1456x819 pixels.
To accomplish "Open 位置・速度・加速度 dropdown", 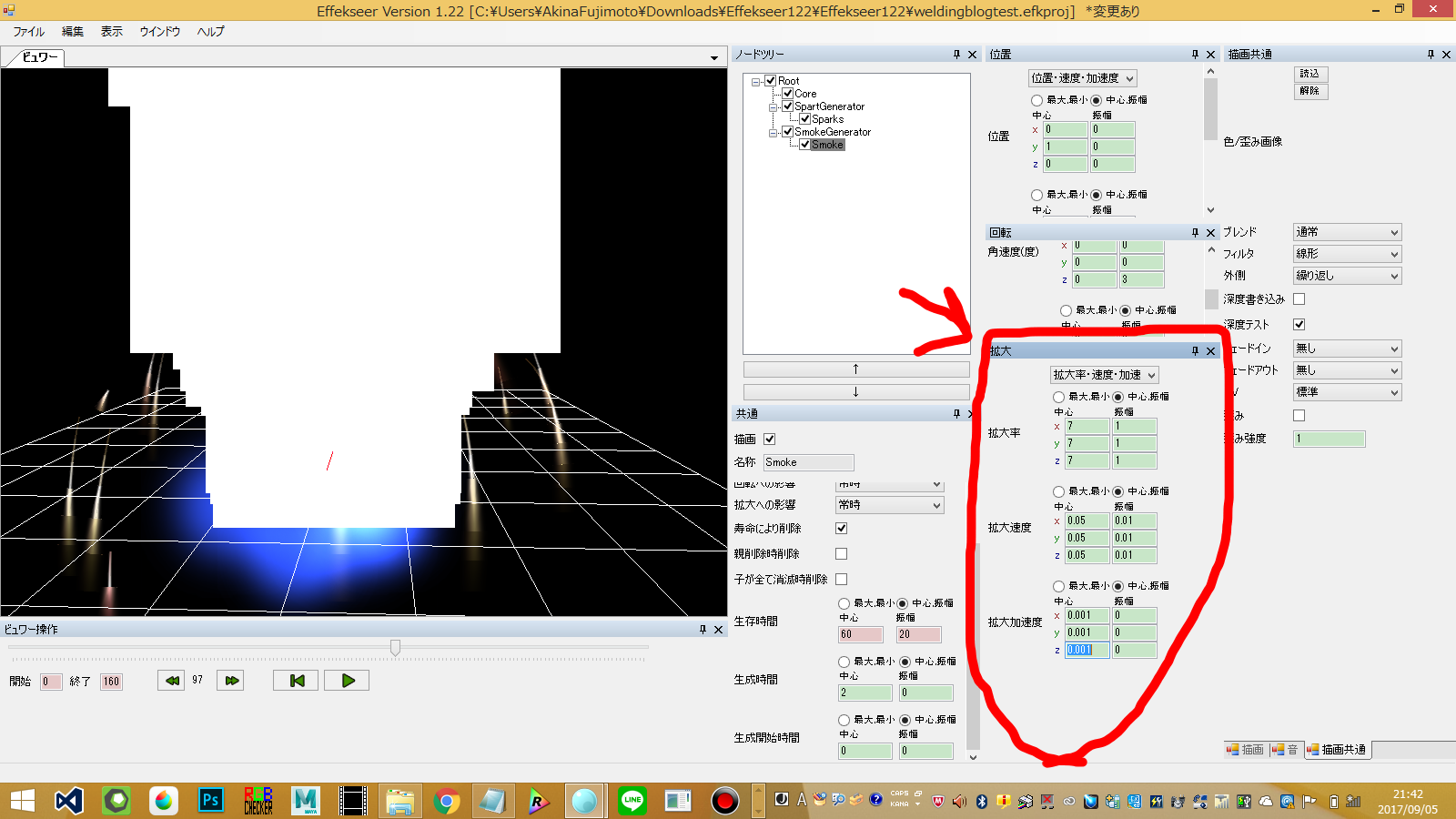I will pyautogui.click(x=1082, y=78).
